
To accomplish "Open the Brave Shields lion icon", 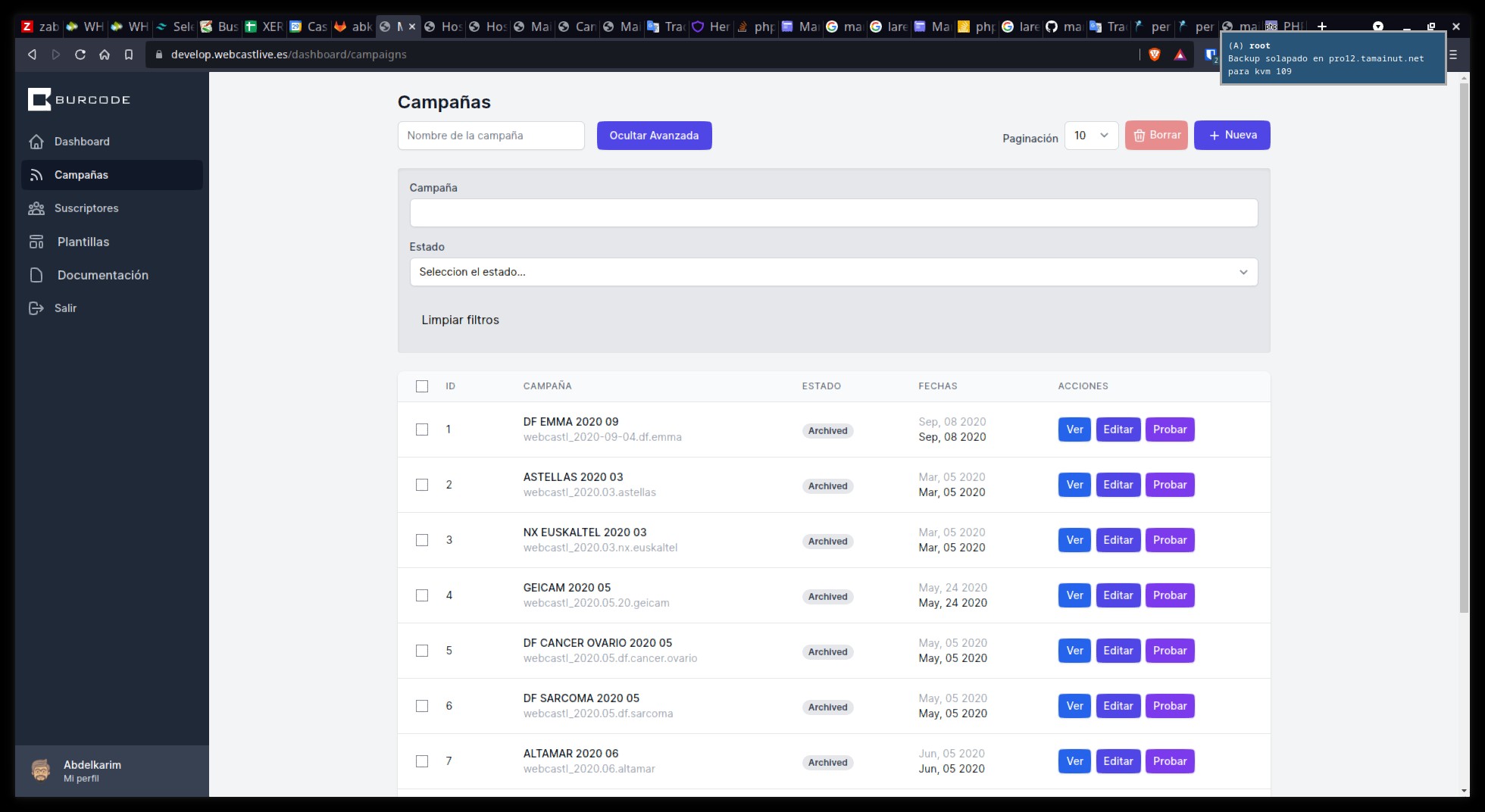I will click(1155, 55).
